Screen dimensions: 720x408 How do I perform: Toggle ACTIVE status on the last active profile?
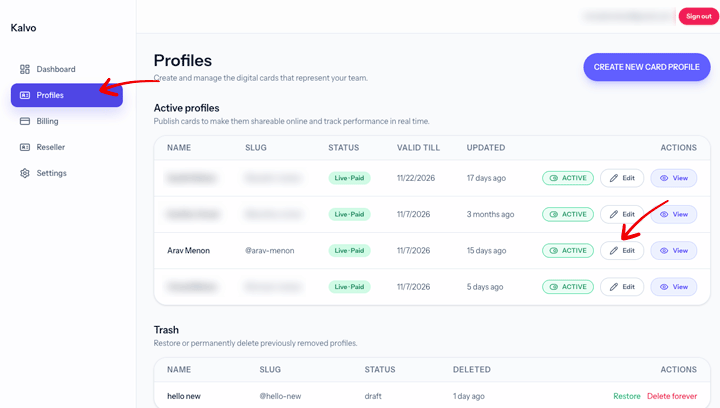click(568, 287)
